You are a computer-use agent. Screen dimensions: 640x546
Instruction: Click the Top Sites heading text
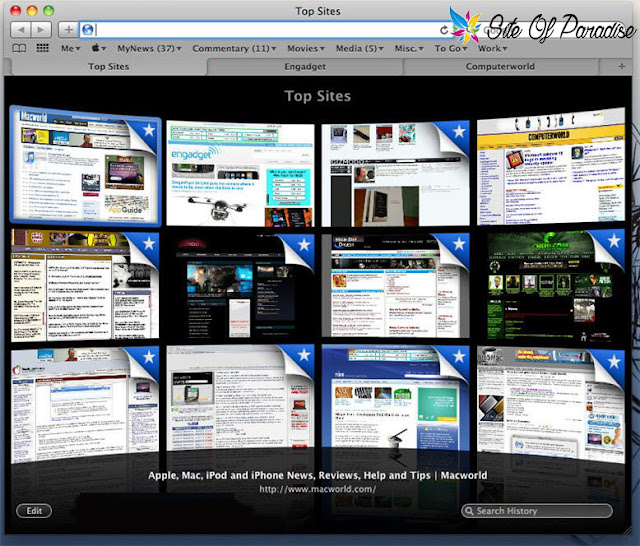tap(318, 96)
